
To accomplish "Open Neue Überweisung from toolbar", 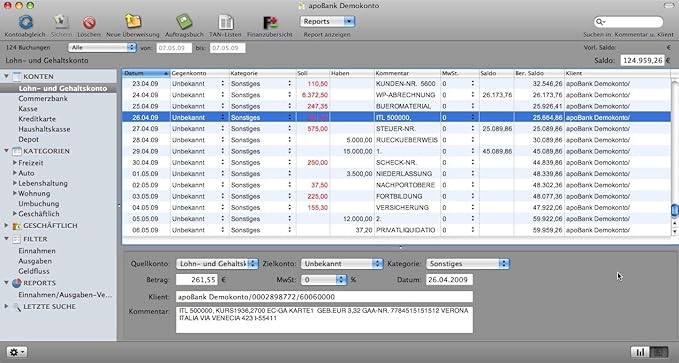I will point(133,21).
